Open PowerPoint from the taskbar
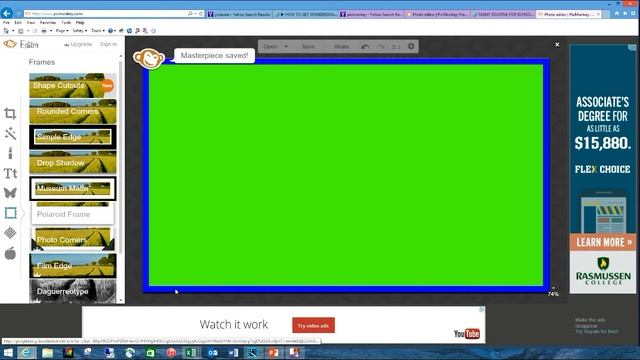Viewport: 640px width, 360px height. [273, 353]
